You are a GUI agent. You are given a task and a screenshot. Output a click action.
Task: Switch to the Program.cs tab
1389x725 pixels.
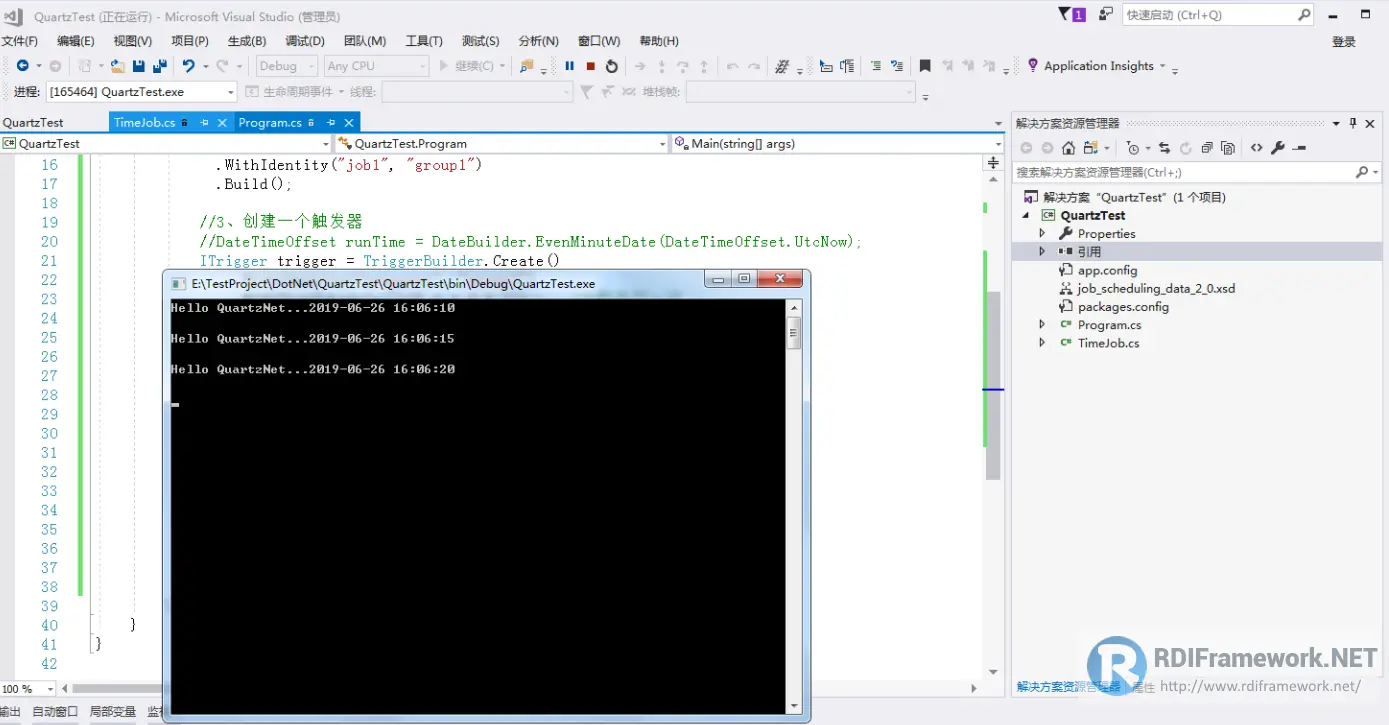tap(270, 123)
